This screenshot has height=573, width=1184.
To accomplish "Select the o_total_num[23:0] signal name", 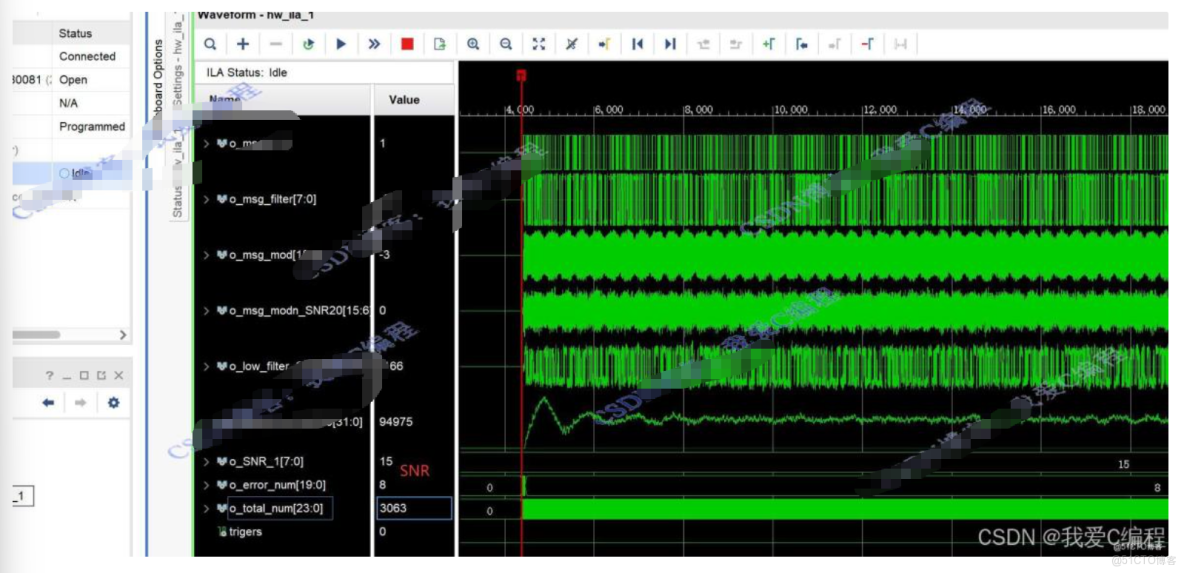I will coord(275,508).
